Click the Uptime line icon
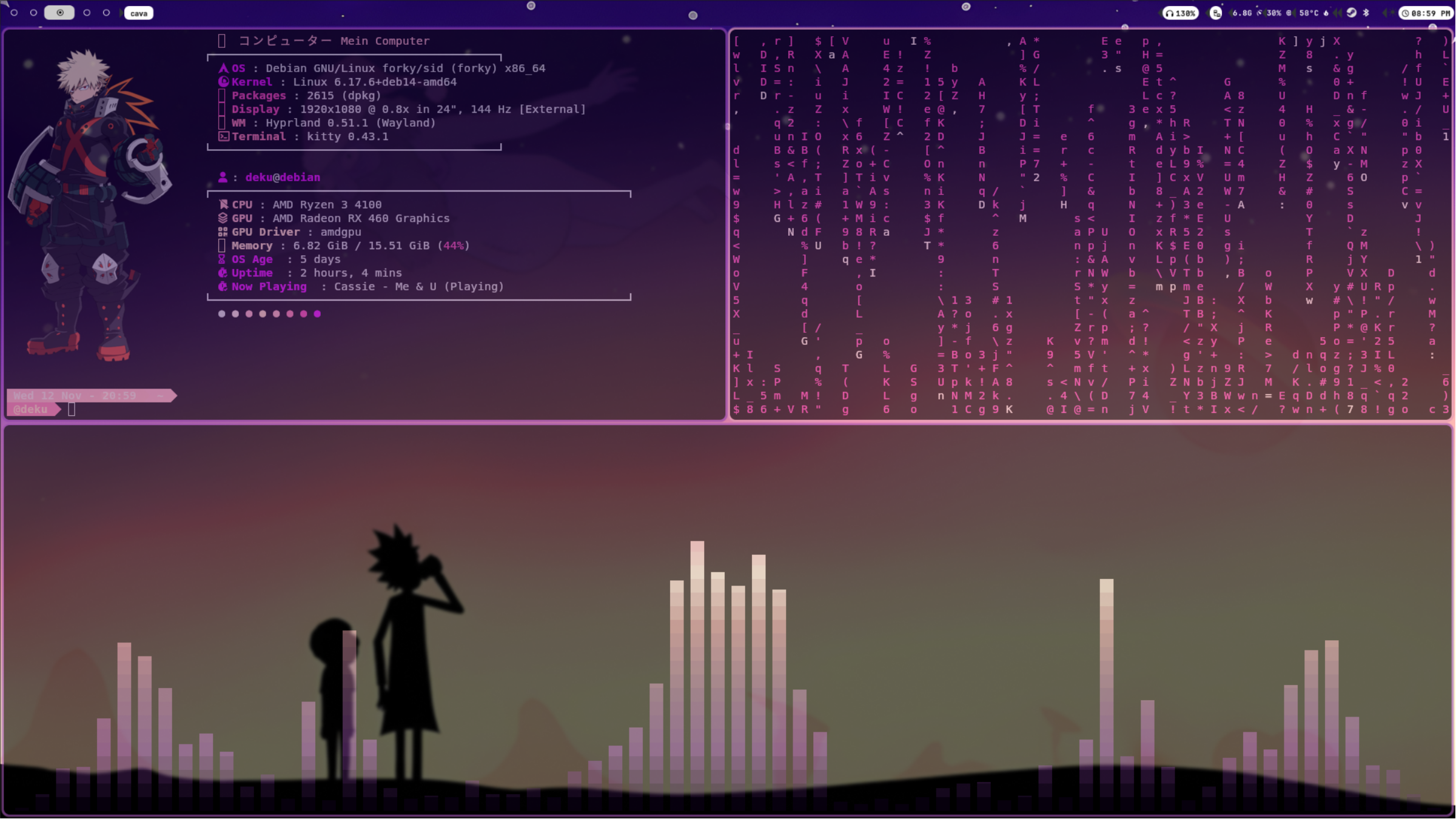 (x=223, y=273)
